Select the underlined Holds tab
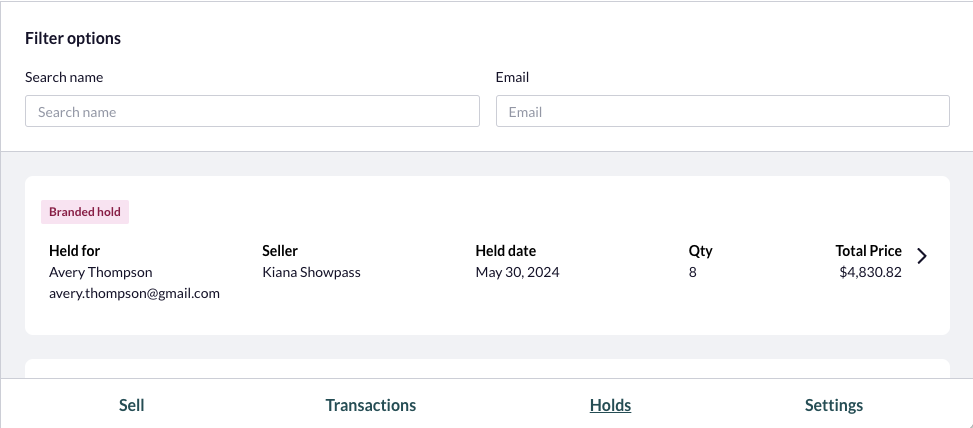The width and height of the screenshot is (973, 428). click(x=610, y=405)
